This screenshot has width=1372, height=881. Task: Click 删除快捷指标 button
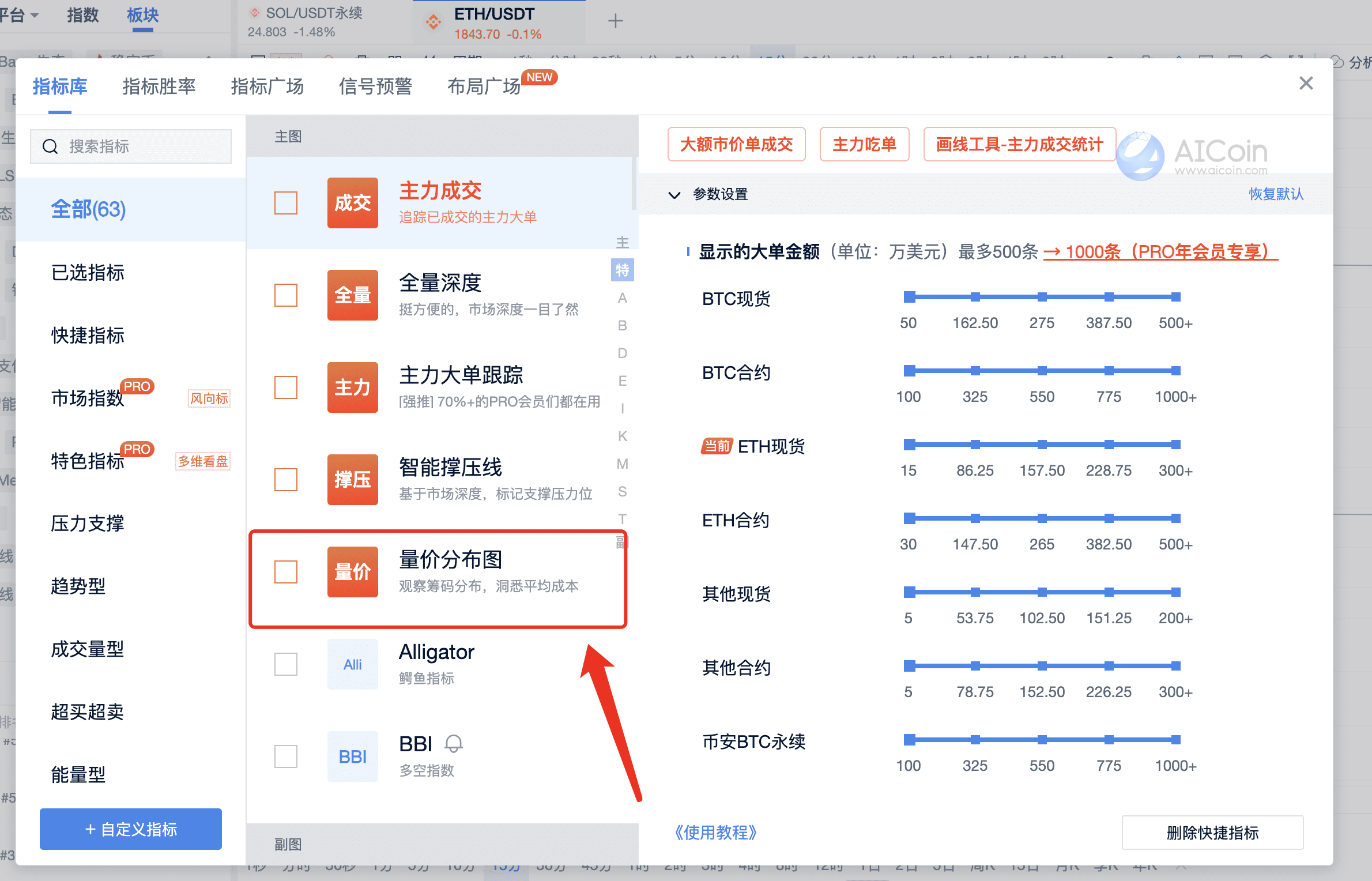click(1212, 832)
